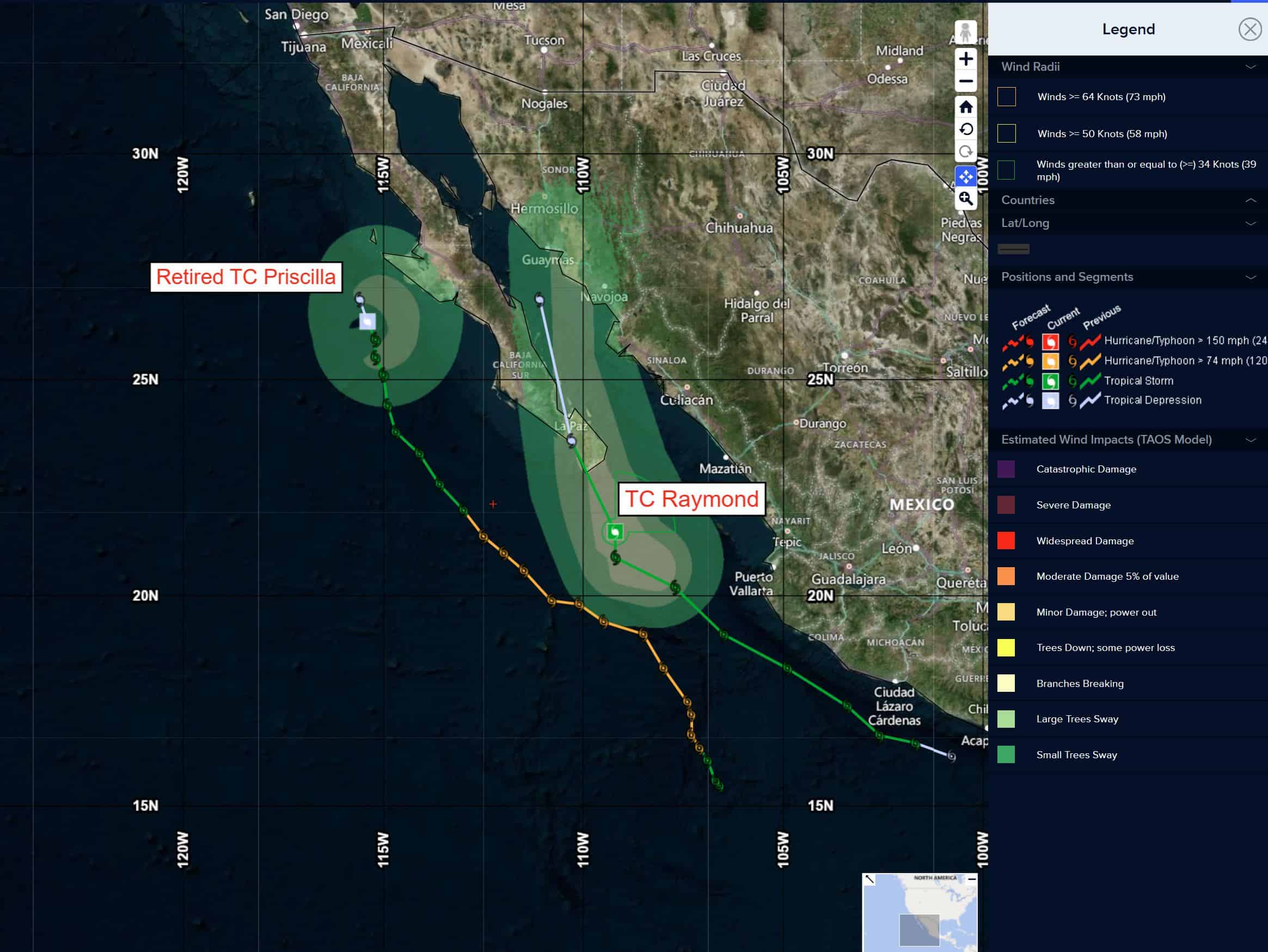Click the Catastrophic Damage purple swatch
The height and width of the screenshot is (952, 1268).
pos(1006,469)
